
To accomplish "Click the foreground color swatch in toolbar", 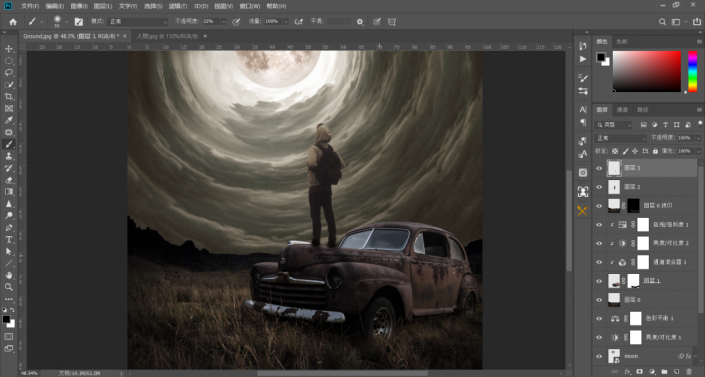I will point(6,319).
